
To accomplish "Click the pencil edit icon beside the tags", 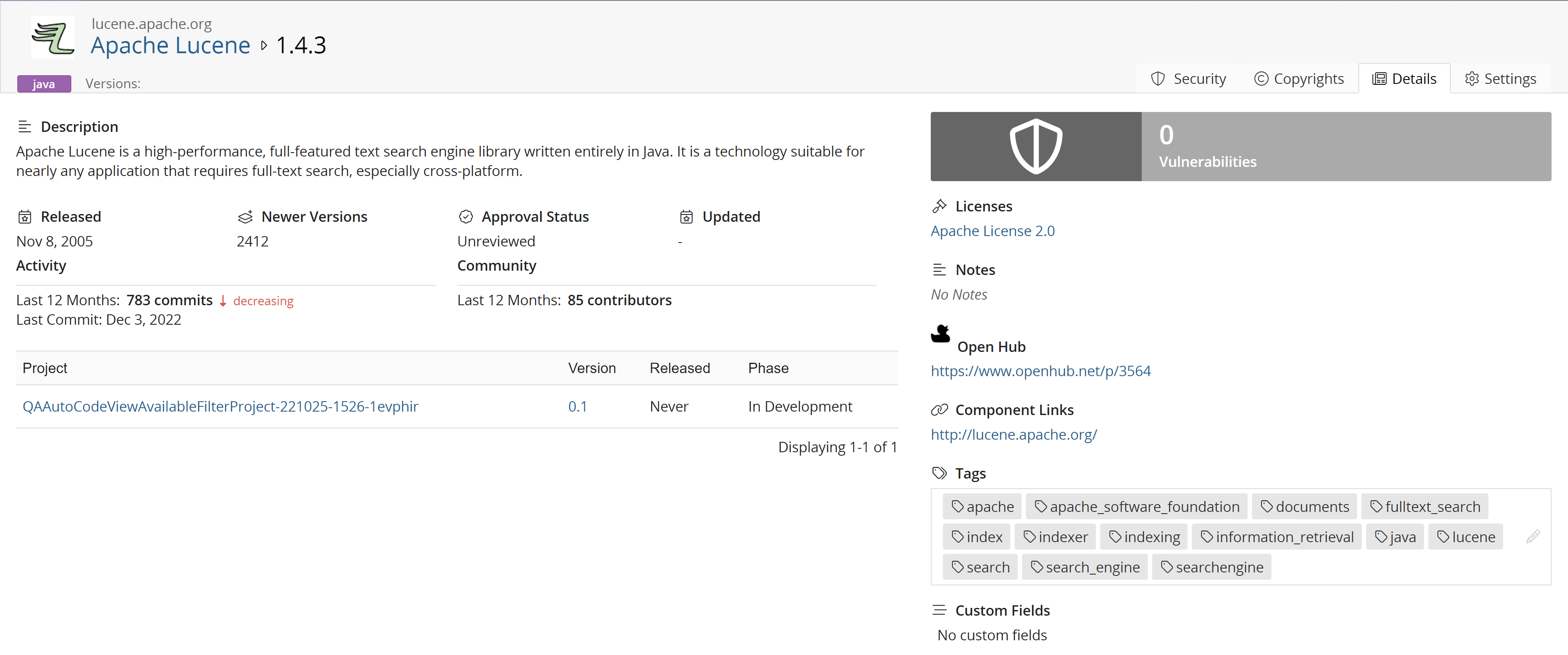I will [x=1533, y=536].
